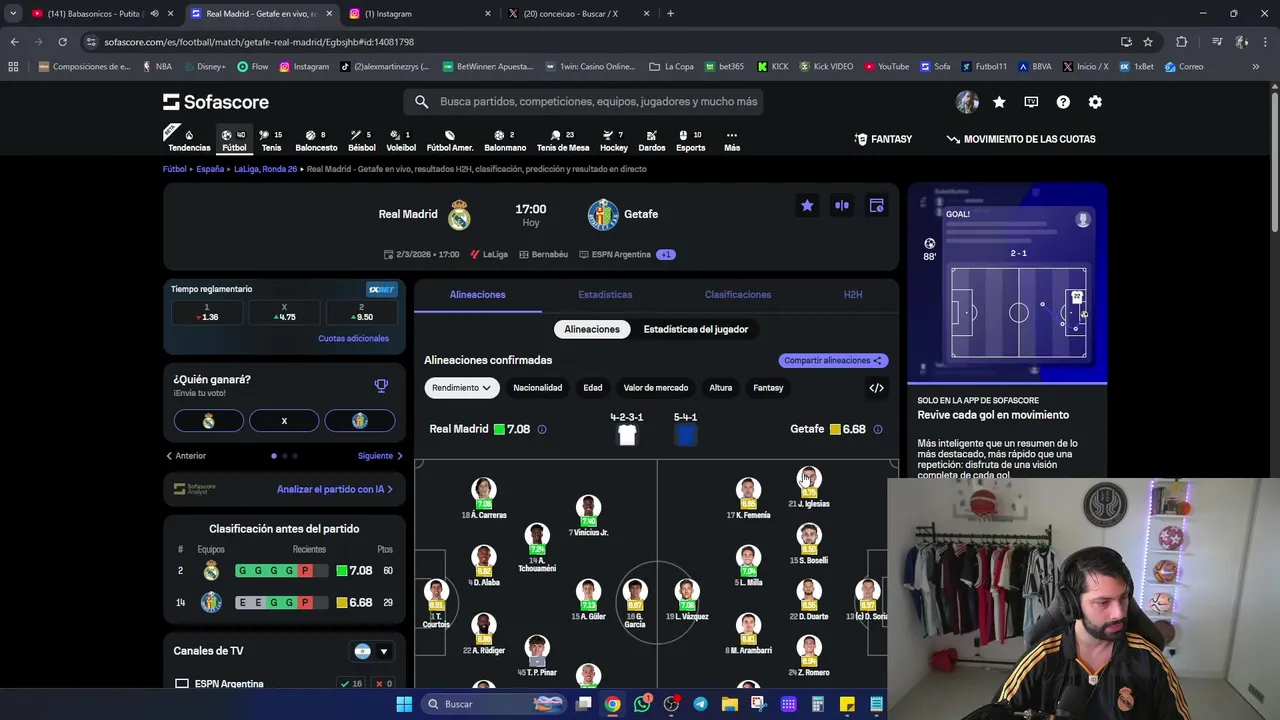
Task: Open the help question mark icon
Action: tap(1063, 102)
